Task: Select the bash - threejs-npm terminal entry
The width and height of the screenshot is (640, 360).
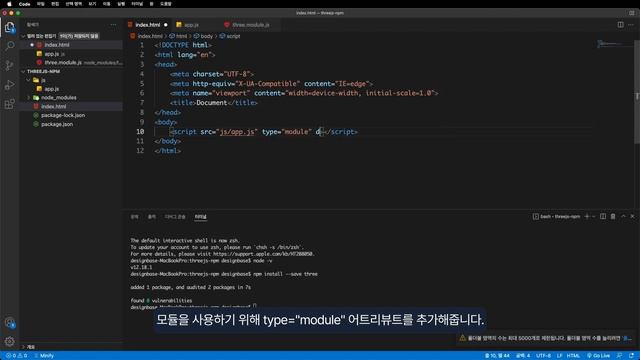Action: point(556,217)
